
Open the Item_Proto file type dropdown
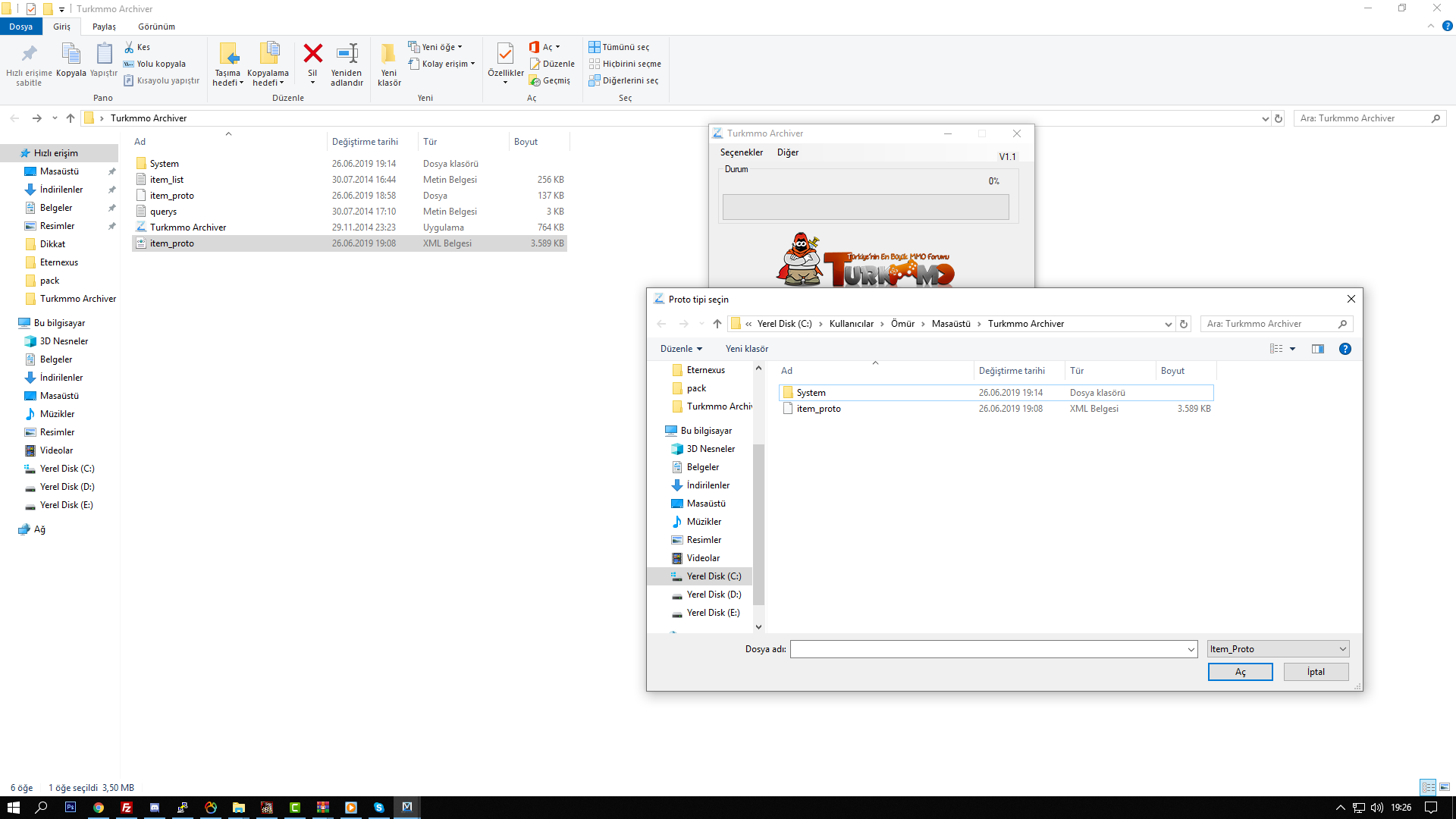click(x=1279, y=649)
